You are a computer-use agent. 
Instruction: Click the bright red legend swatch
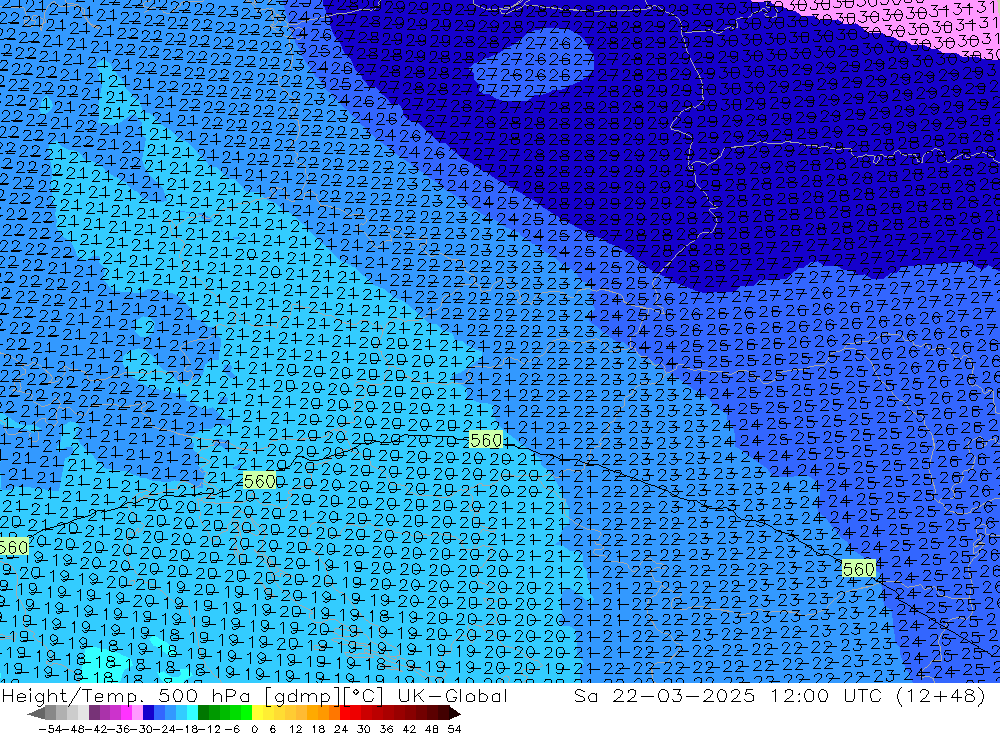click(x=345, y=712)
